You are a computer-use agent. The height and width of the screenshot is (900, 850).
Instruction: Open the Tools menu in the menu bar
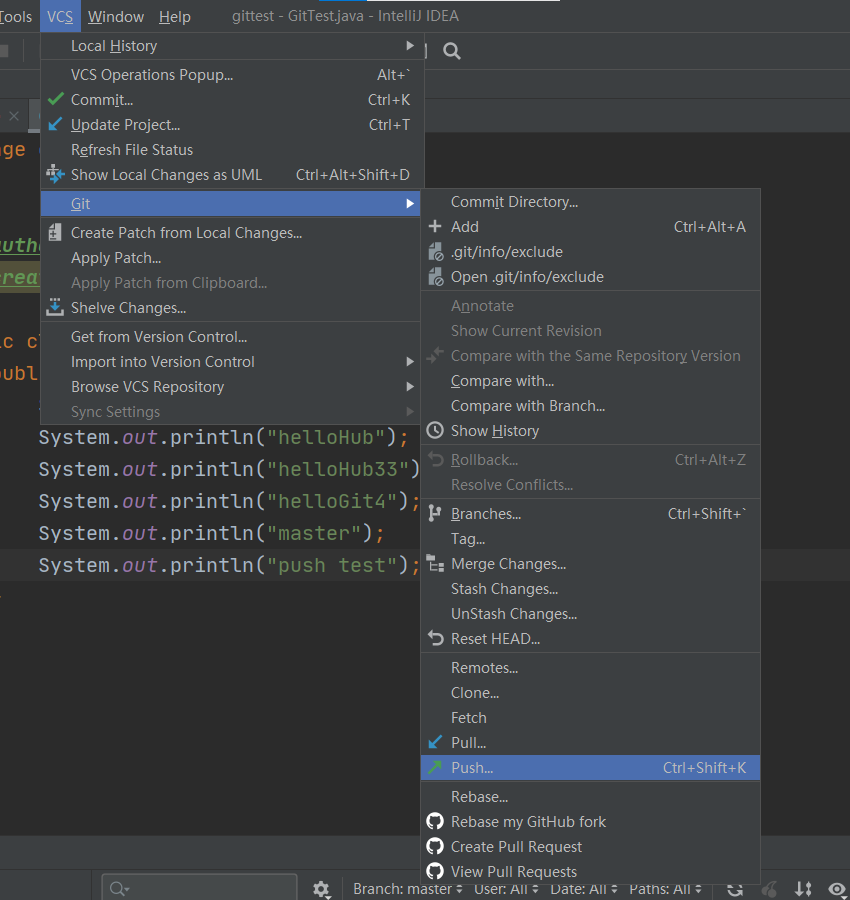15,17
